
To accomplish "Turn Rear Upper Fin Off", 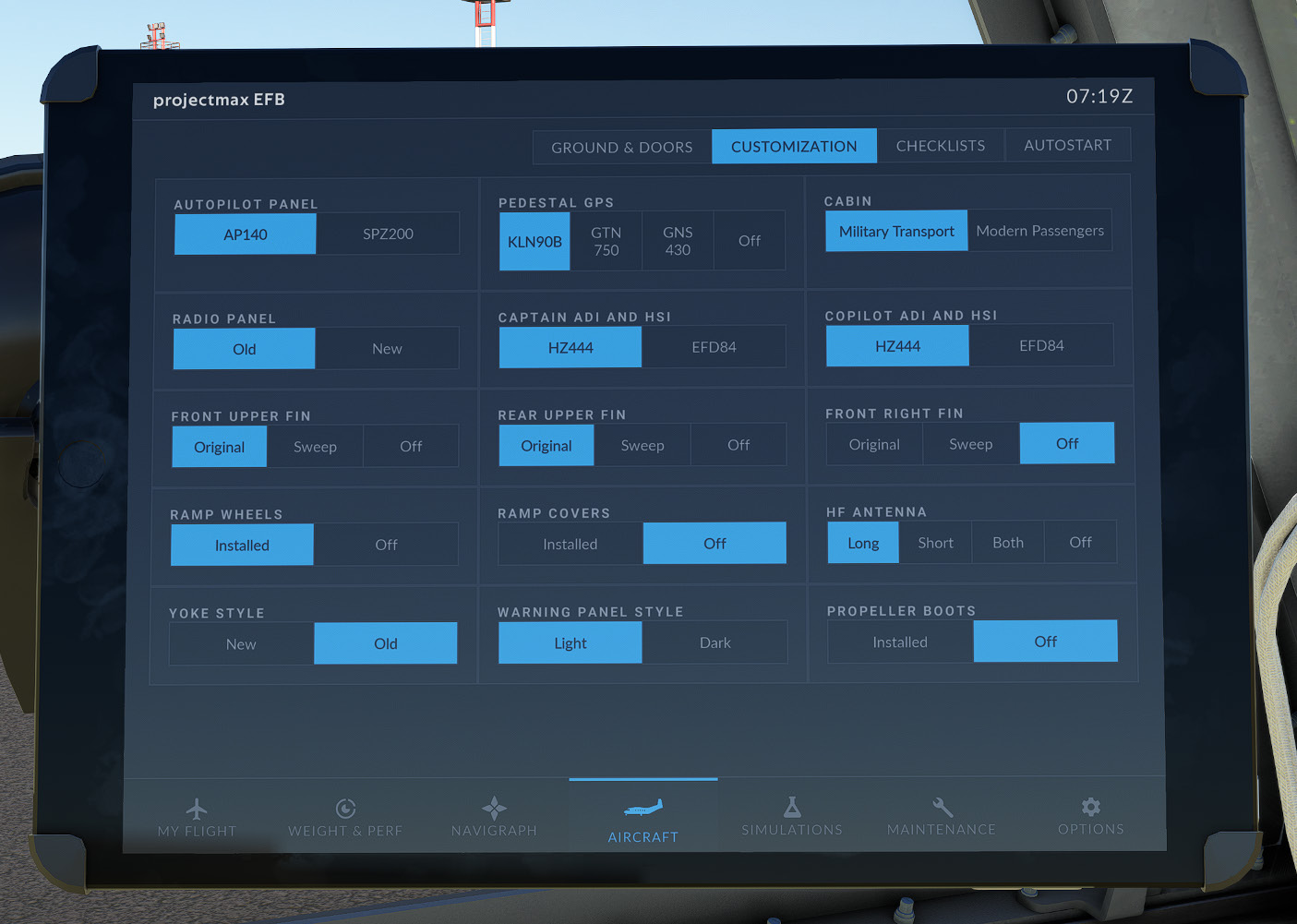I will point(739,444).
